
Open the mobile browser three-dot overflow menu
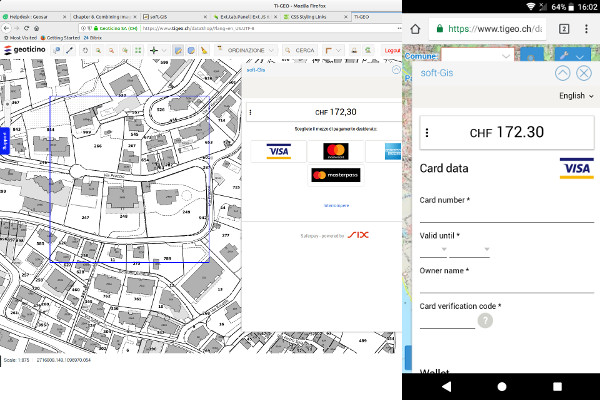coord(586,29)
